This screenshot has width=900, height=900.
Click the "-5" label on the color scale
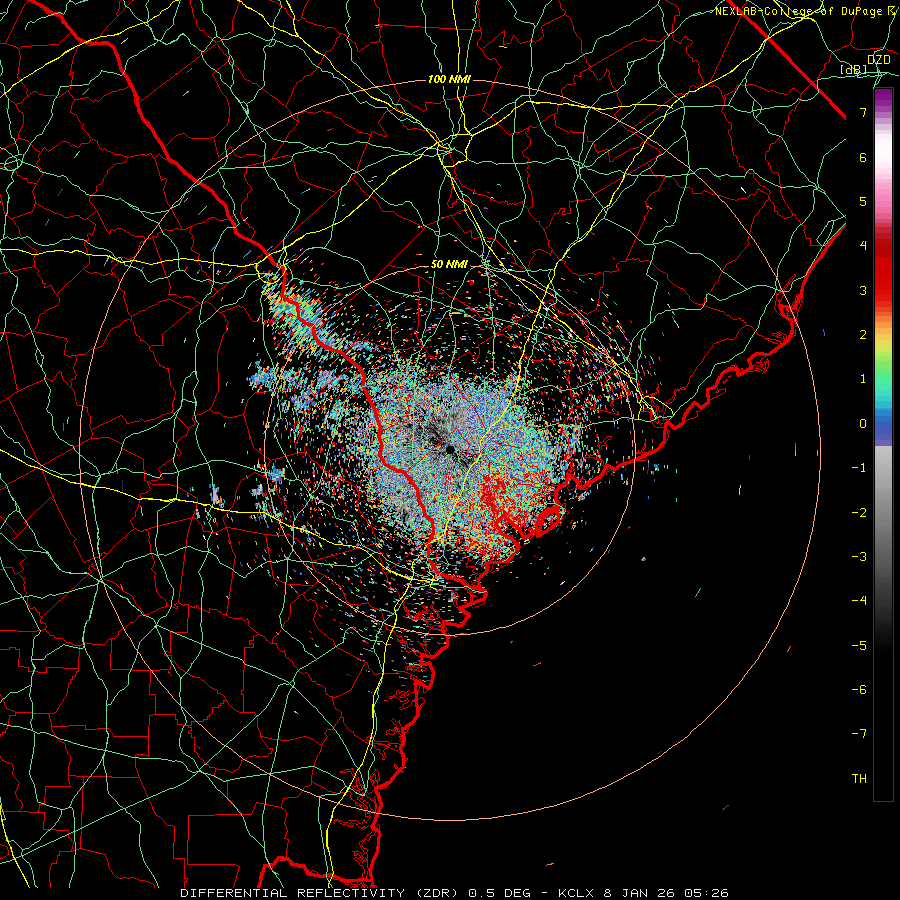click(x=859, y=646)
